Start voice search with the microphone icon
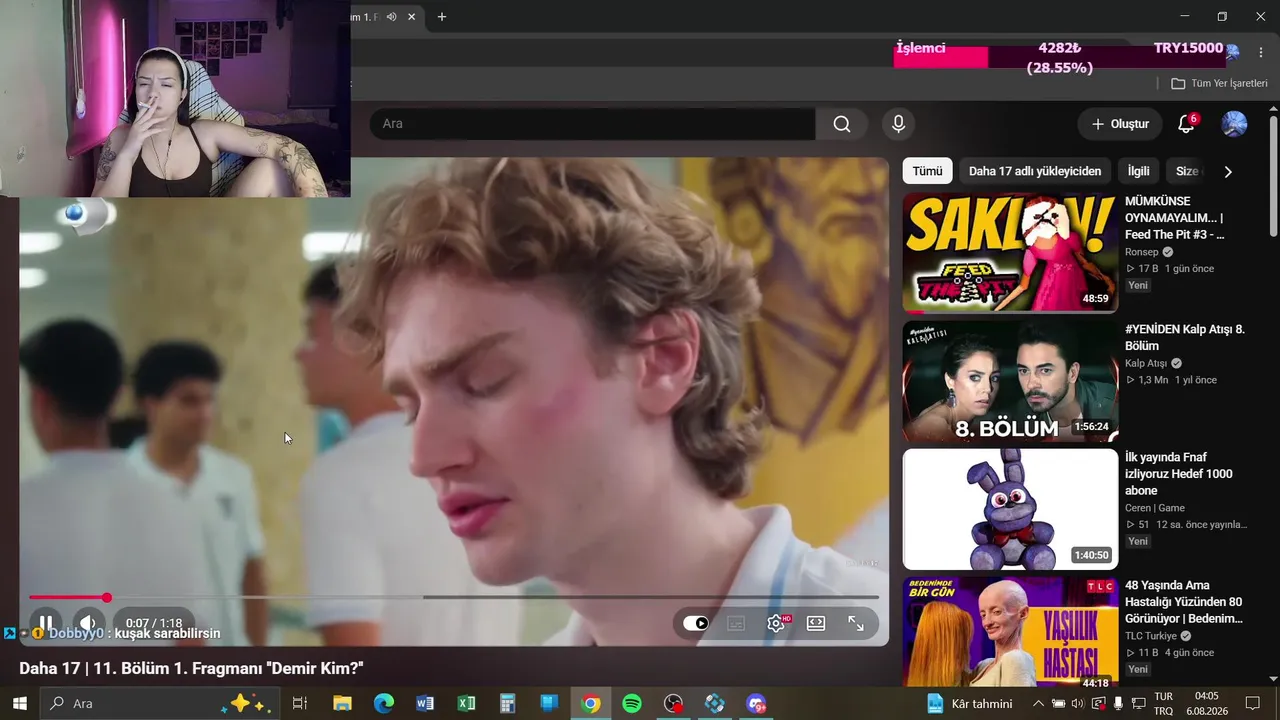The image size is (1280, 720). pyautogui.click(x=898, y=124)
